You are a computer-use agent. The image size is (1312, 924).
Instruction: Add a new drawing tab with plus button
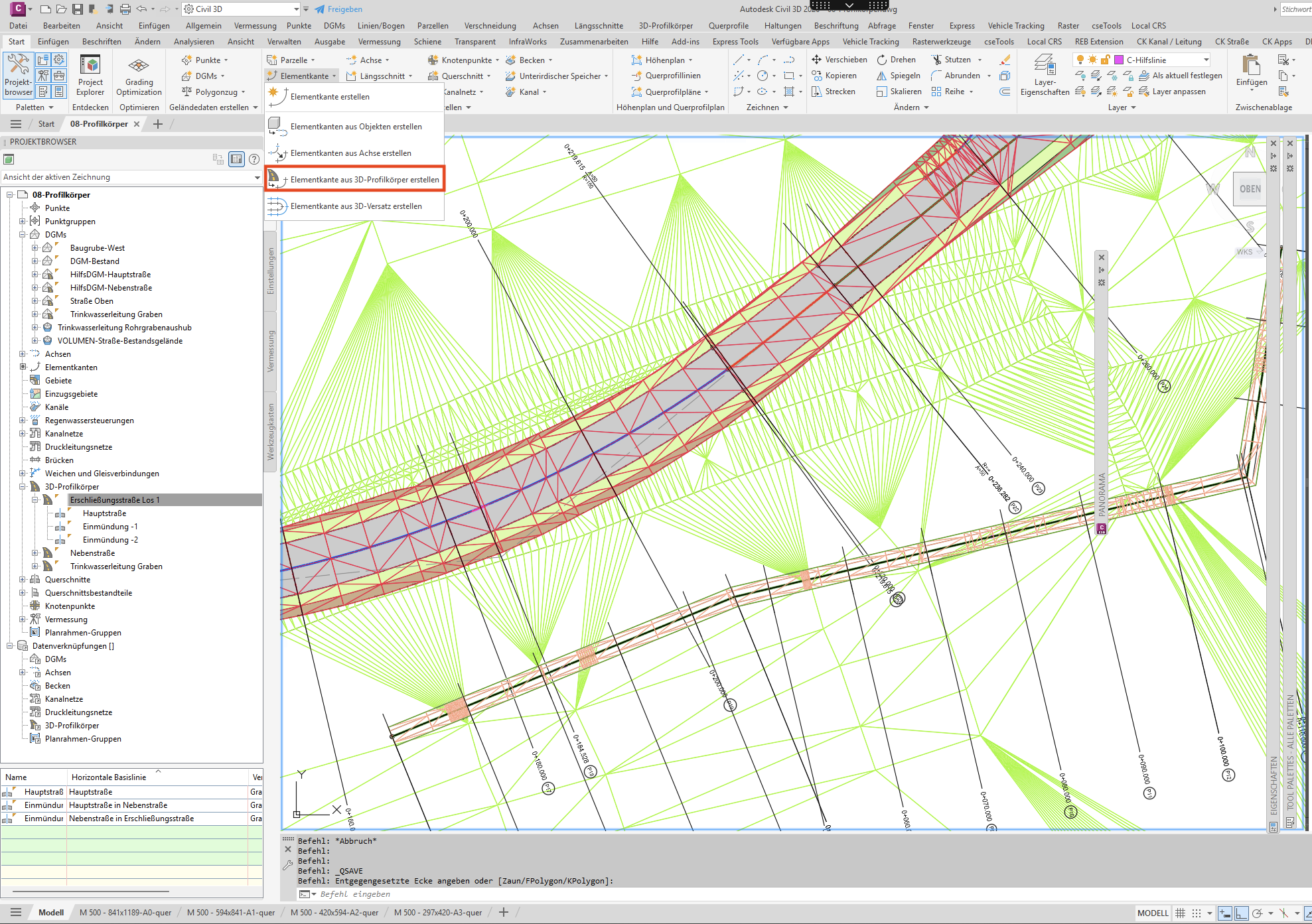pyautogui.click(x=158, y=124)
